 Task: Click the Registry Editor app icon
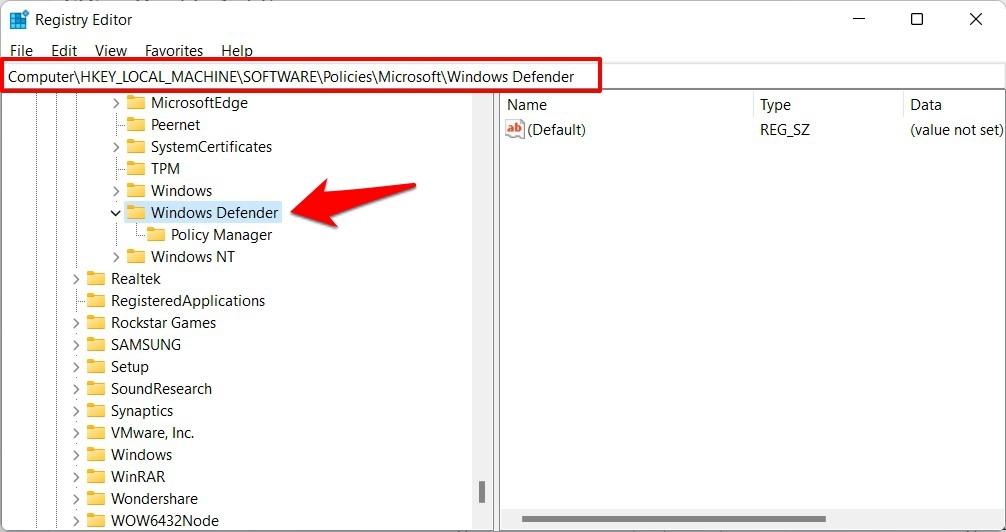coord(19,20)
